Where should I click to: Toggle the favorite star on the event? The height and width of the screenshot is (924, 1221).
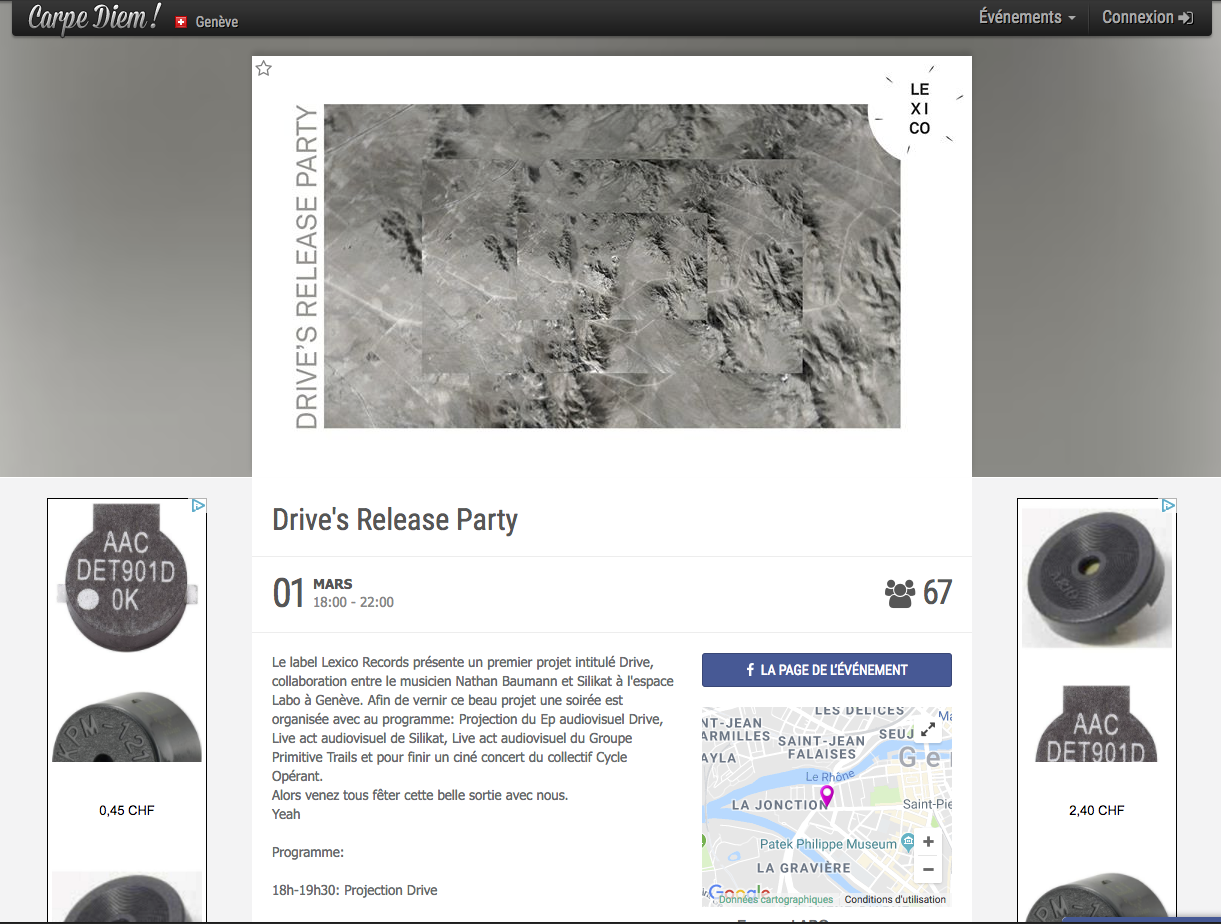click(264, 68)
